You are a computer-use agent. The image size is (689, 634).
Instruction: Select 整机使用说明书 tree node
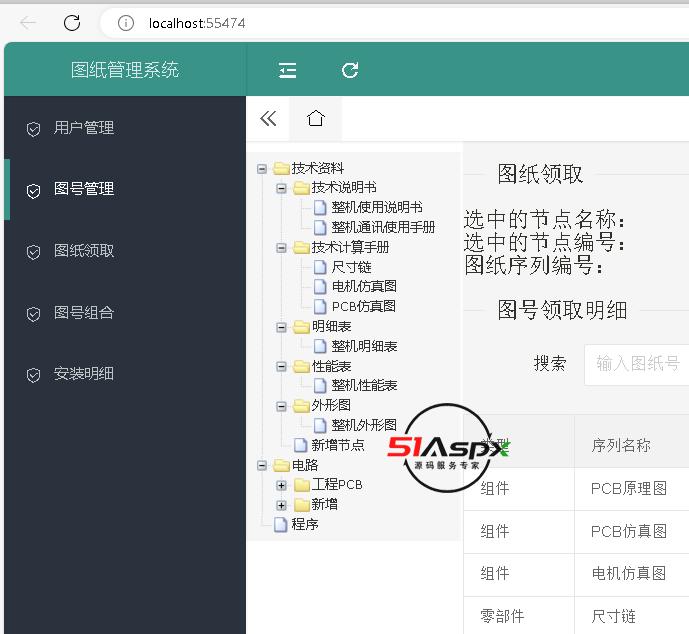(377, 207)
